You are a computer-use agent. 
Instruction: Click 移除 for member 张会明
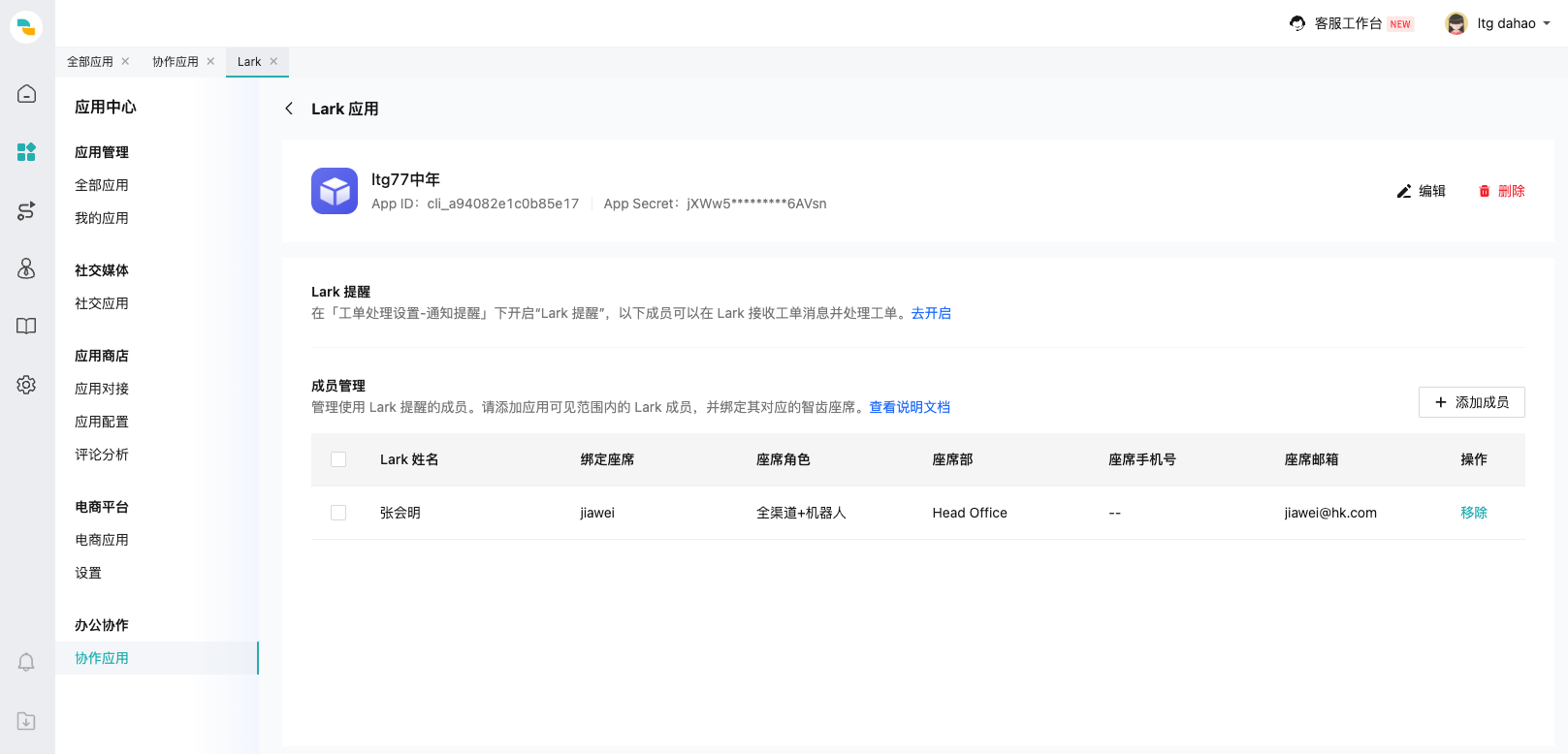(1474, 513)
